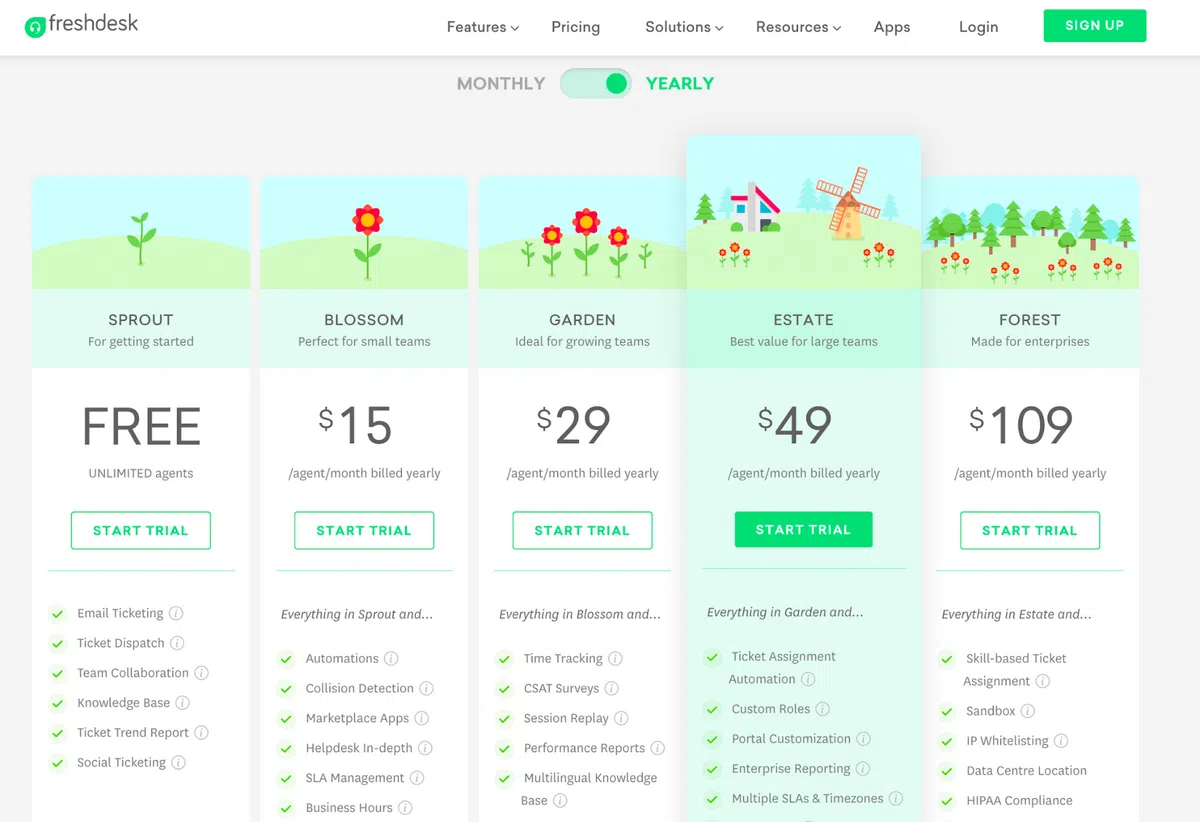
Task: Show info for Custom Roles feature
Action: click(822, 709)
